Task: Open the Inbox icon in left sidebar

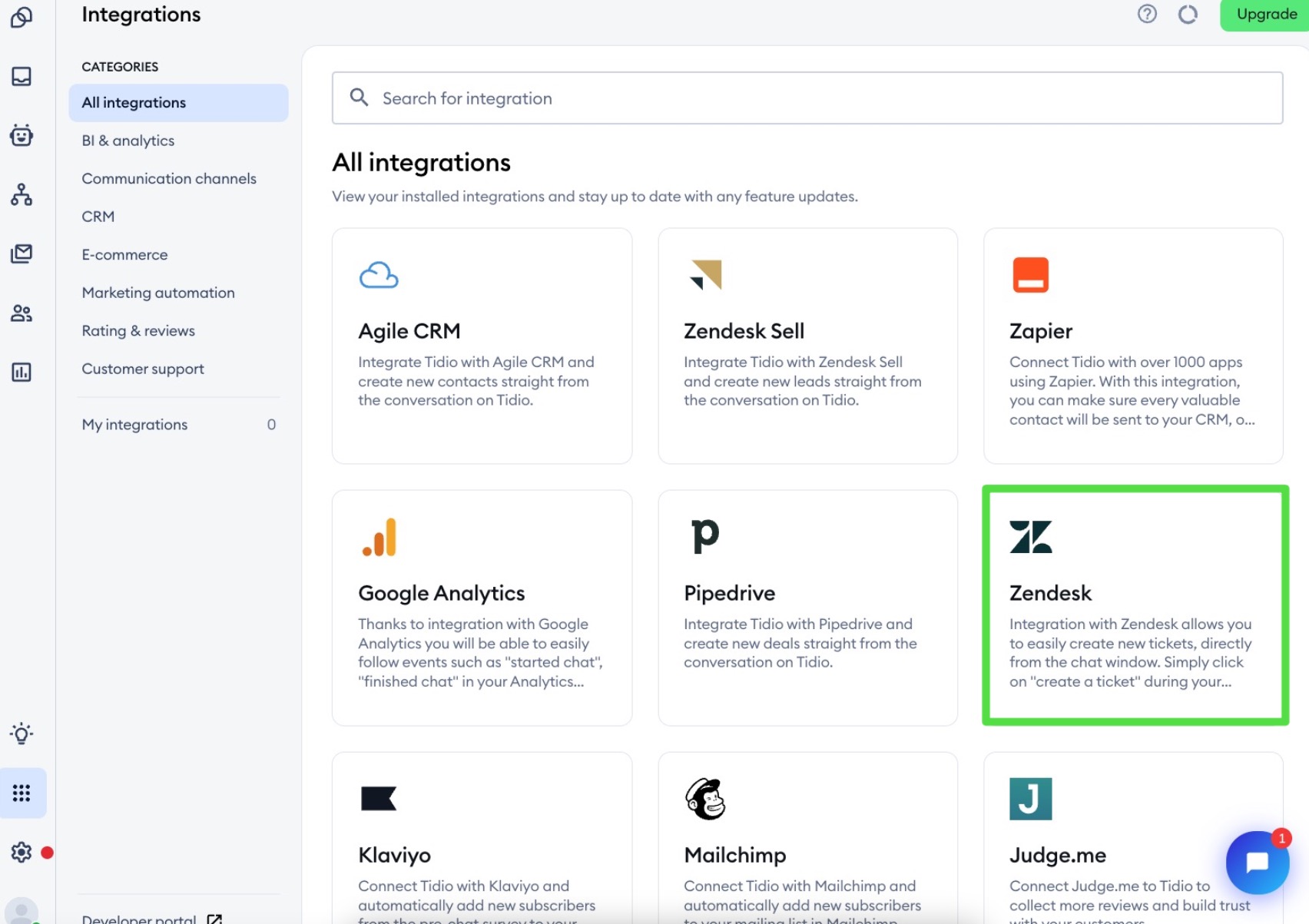Action: [22, 76]
